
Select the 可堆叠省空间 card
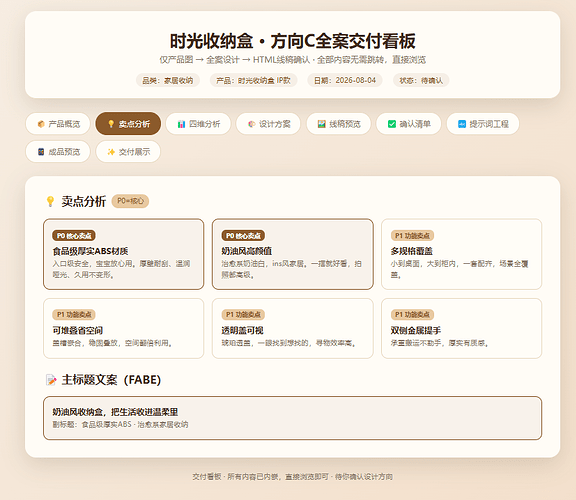point(123,328)
